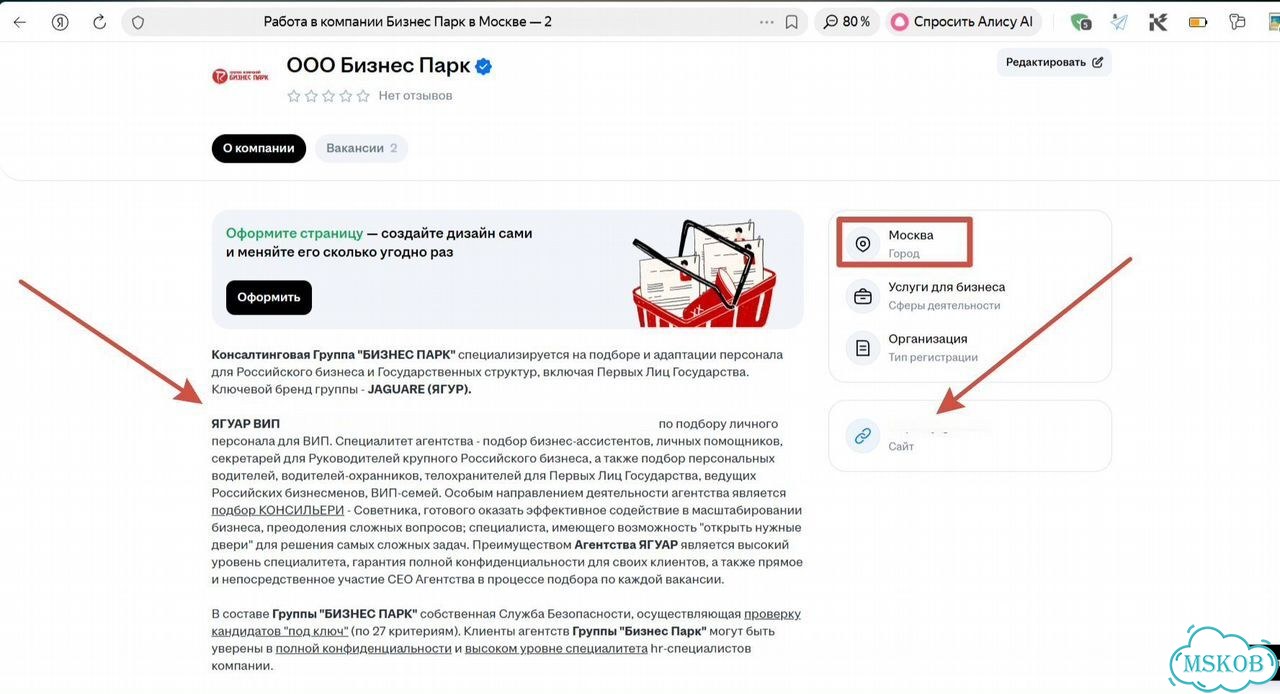The image size is (1280, 694).
Task: Click the blue verified badge next to company name
Action: [484, 67]
